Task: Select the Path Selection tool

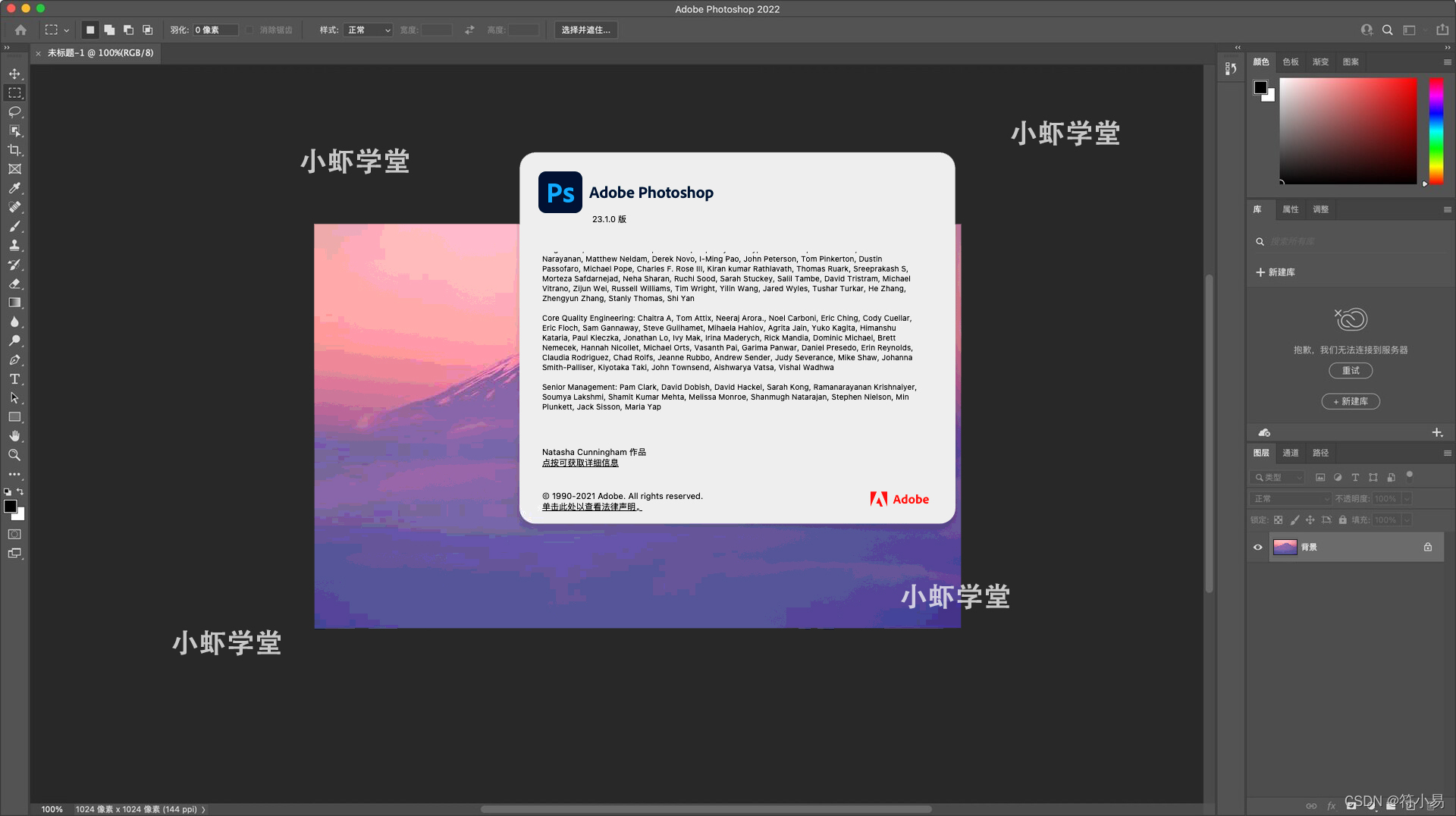Action: click(x=14, y=397)
